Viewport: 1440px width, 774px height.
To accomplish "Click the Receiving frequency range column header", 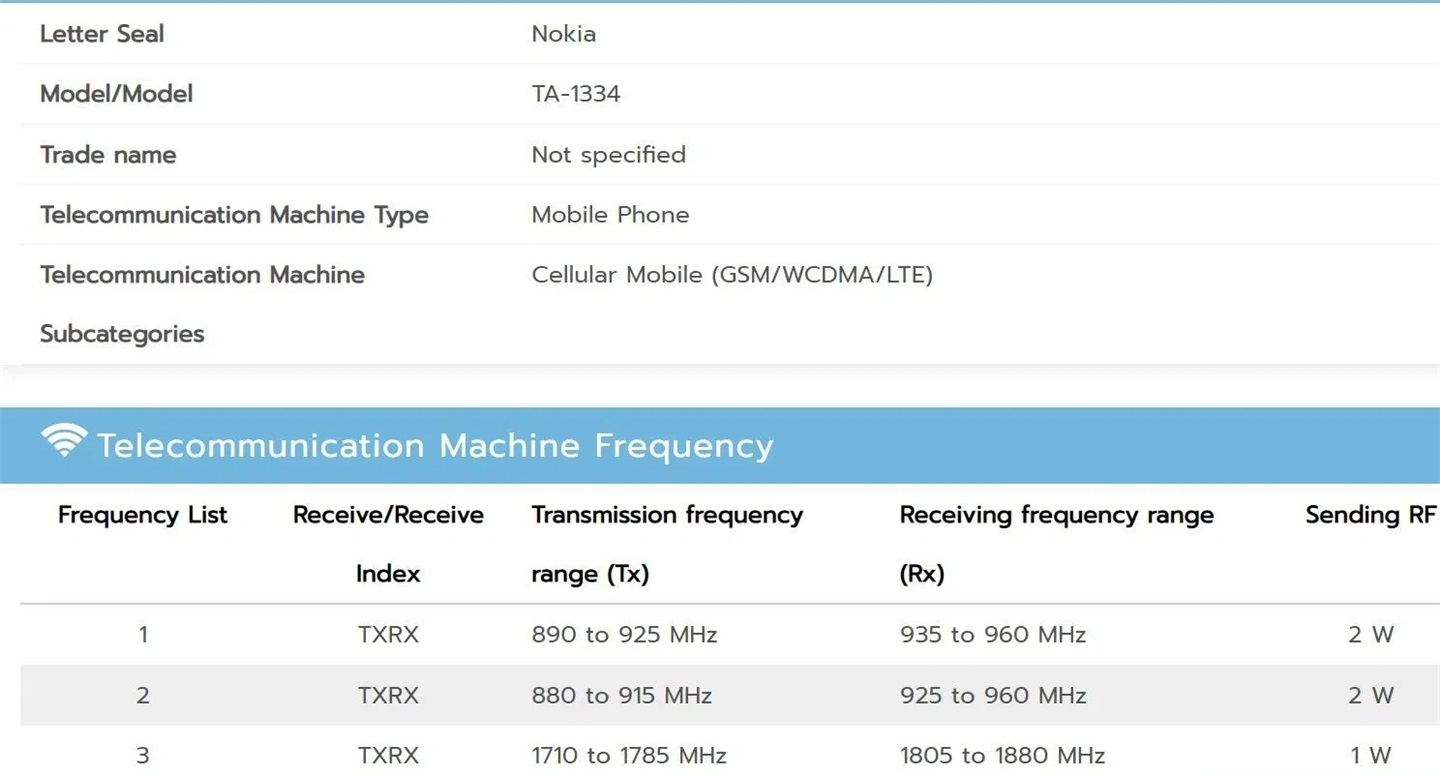I will (x=1056, y=543).
